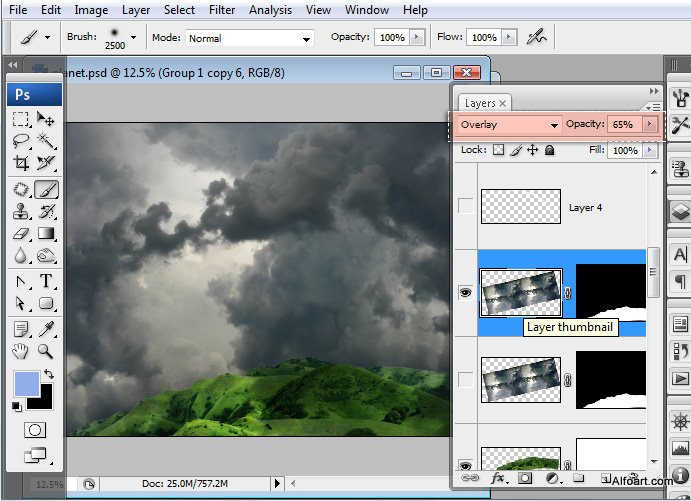Open the brush Mode Normal dropdown
Viewport: 691px width, 501px height.
pos(248,38)
